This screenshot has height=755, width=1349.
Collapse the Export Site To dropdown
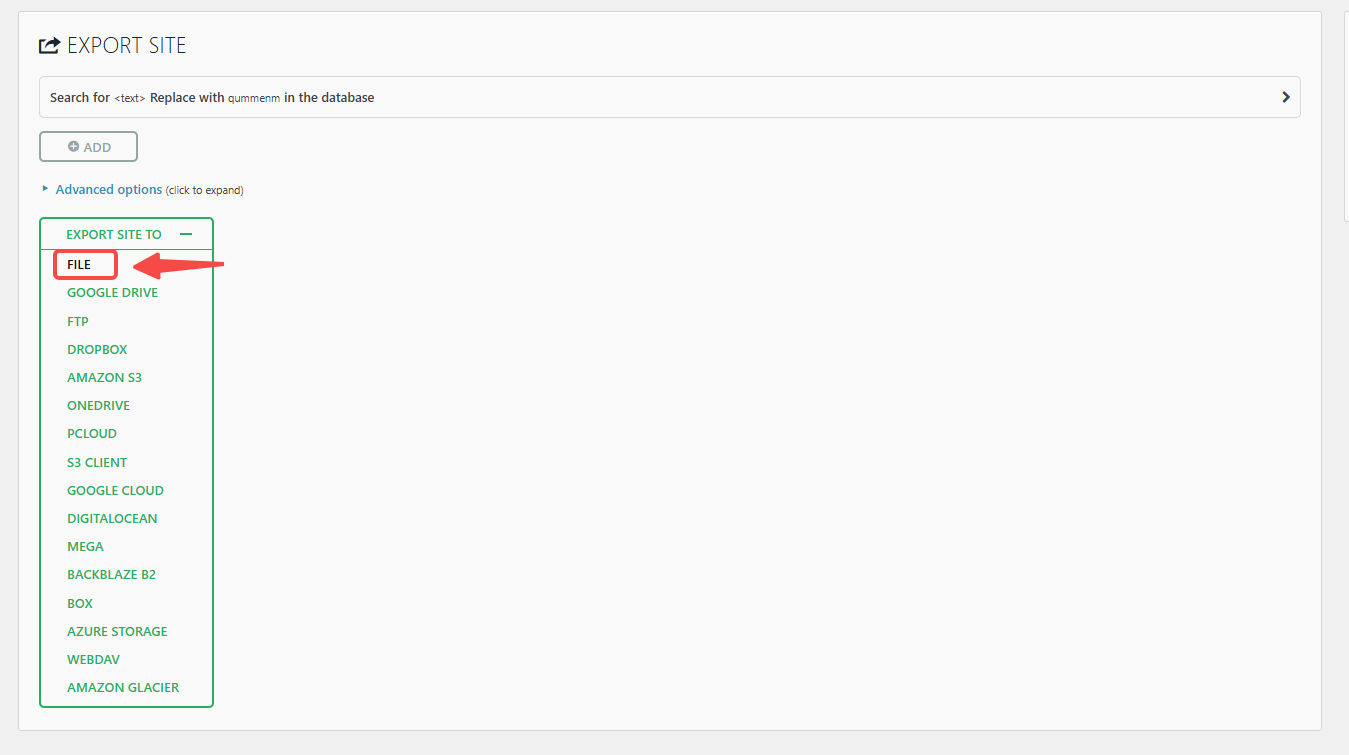click(126, 234)
